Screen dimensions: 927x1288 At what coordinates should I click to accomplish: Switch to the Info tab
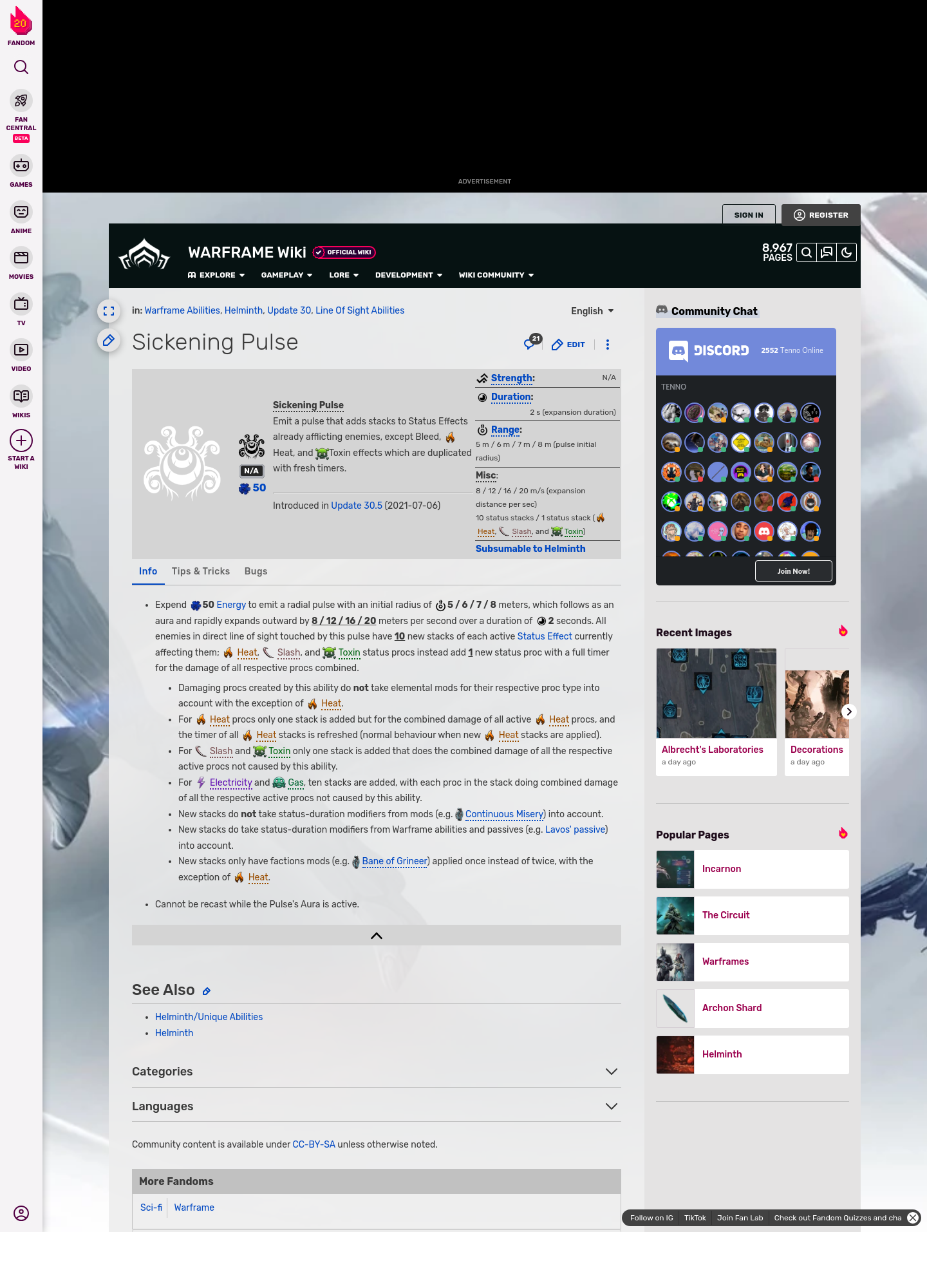tap(148, 571)
